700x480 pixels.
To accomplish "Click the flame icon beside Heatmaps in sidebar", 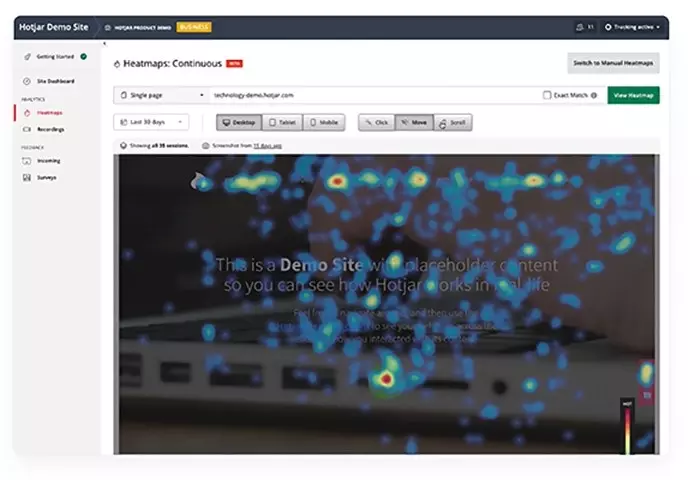I will [27, 113].
